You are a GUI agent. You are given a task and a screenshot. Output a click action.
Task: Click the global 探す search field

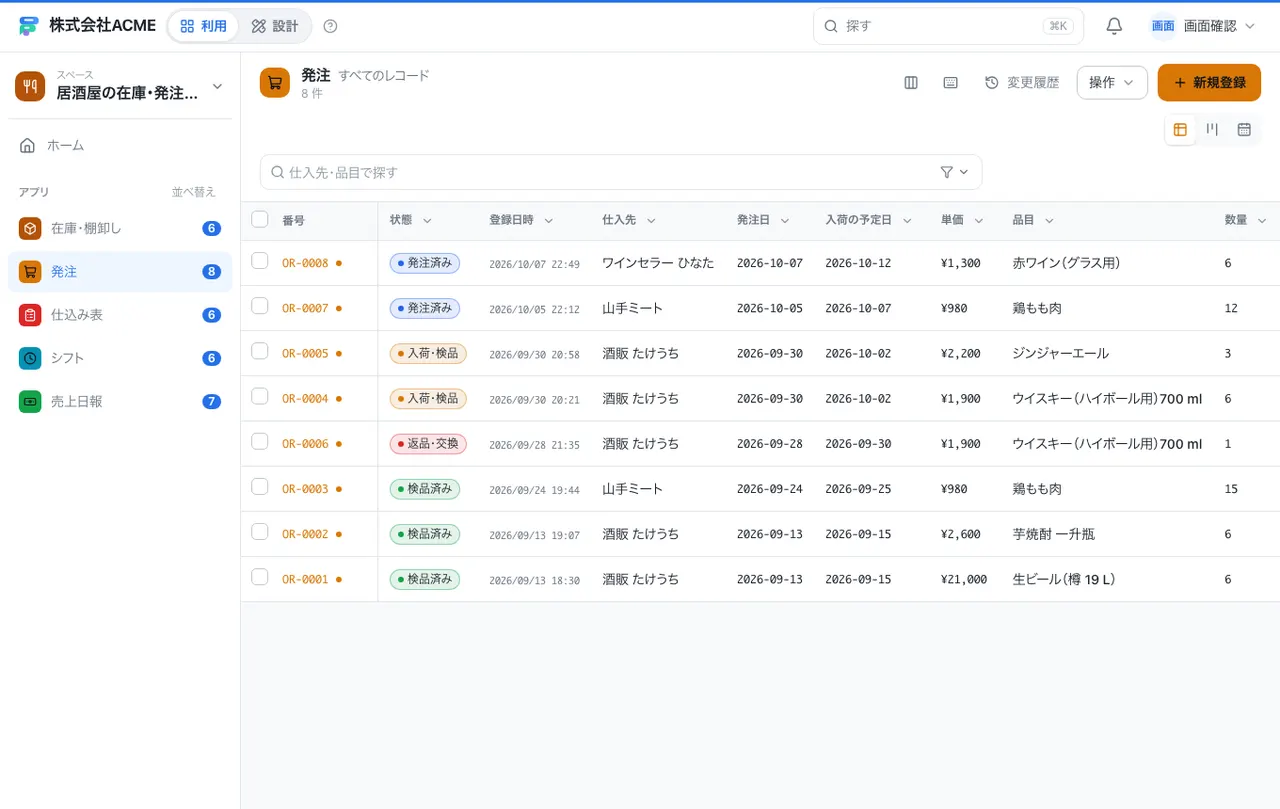tap(948, 26)
